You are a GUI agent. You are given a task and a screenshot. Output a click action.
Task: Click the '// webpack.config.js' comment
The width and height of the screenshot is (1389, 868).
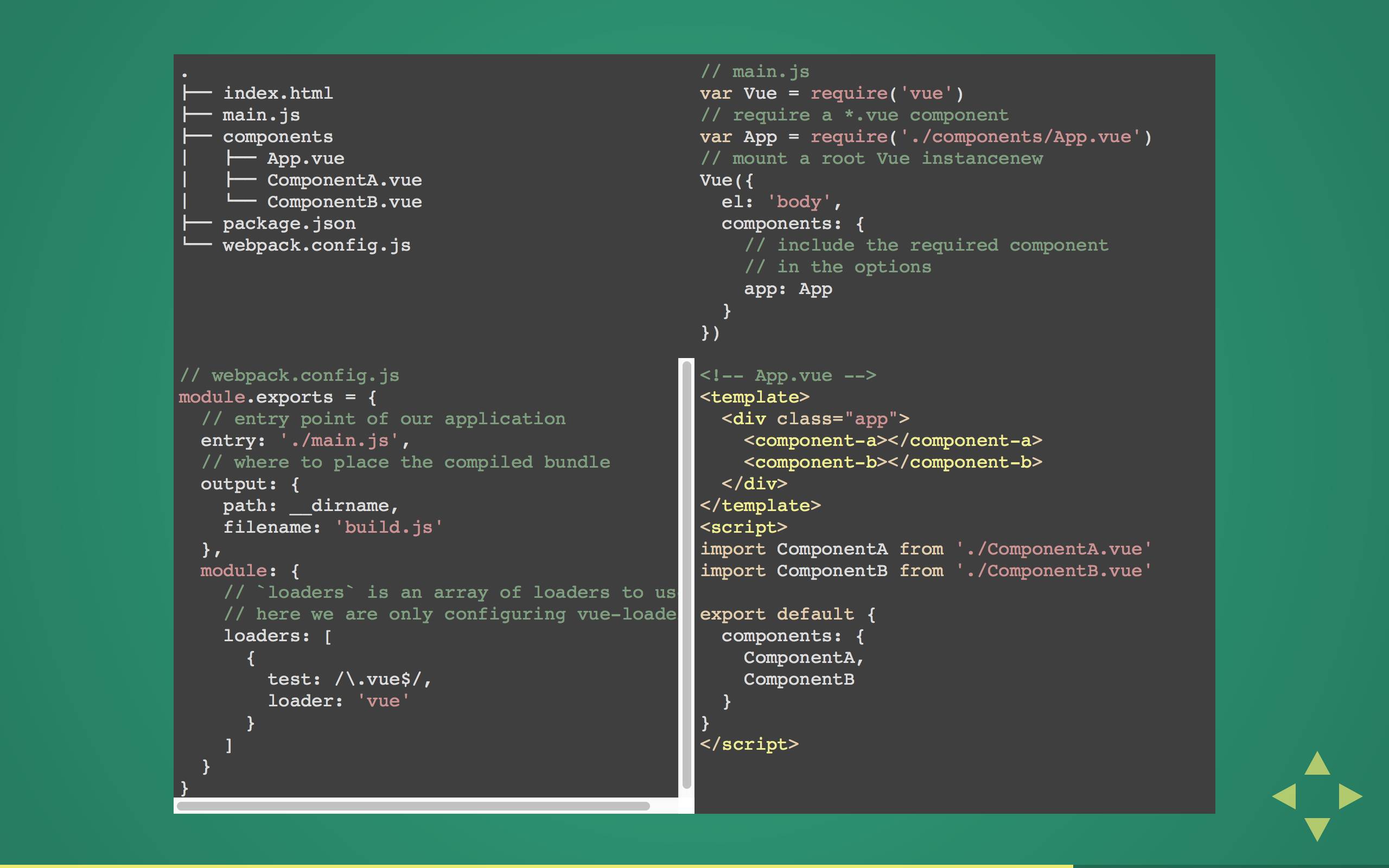289,375
